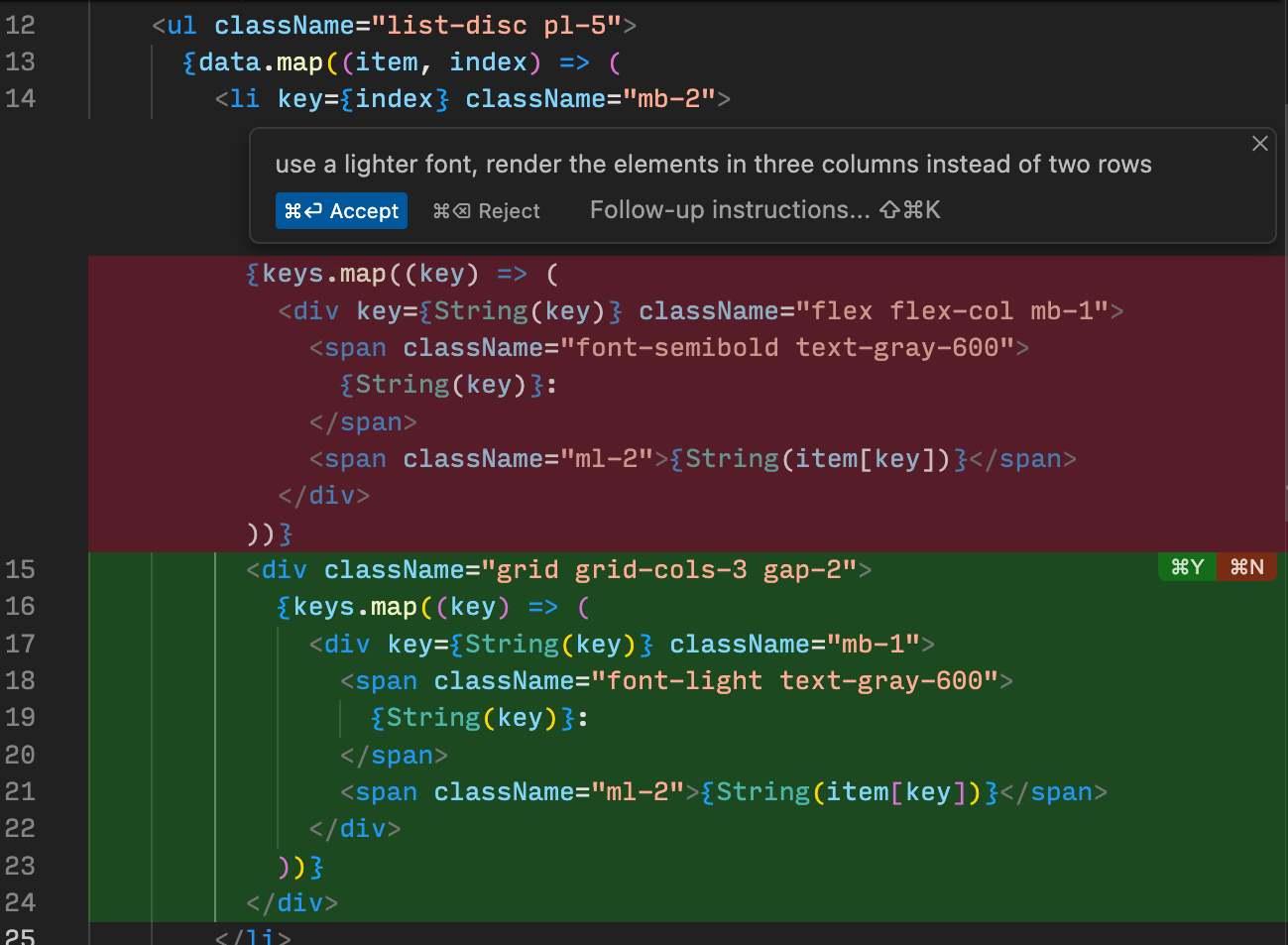This screenshot has height=945, width=1288.
Task: Click line number 18 in the gutter
Action: point(20,681)
